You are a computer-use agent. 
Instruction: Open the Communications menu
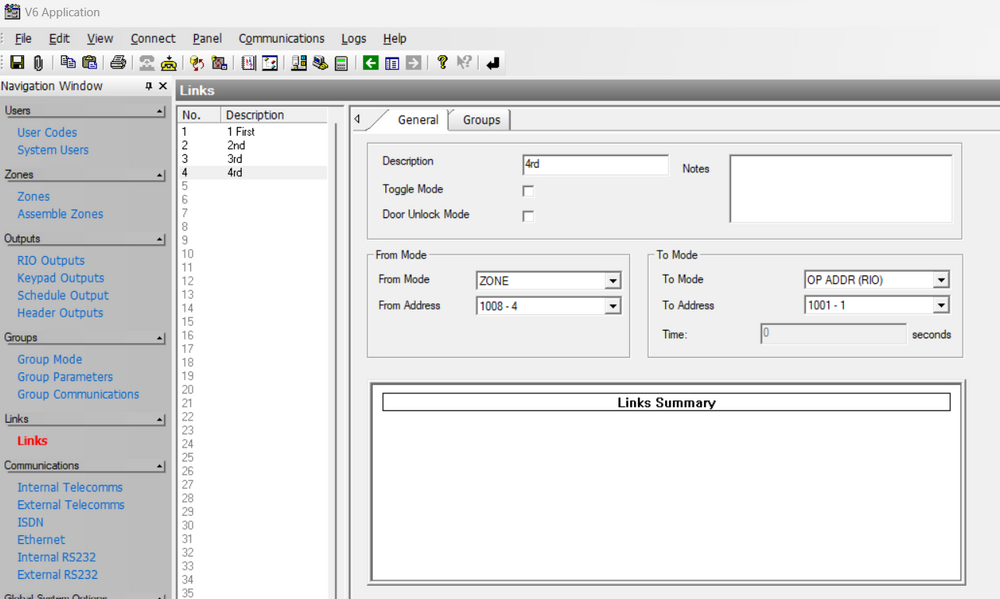click(281, 38)
